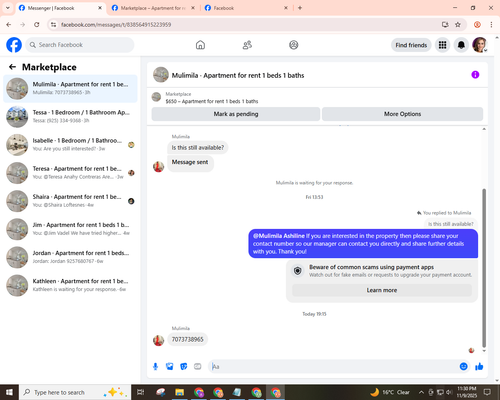
Task: Switch to the Messenger | Facebook tab
Action: (61, 8)
